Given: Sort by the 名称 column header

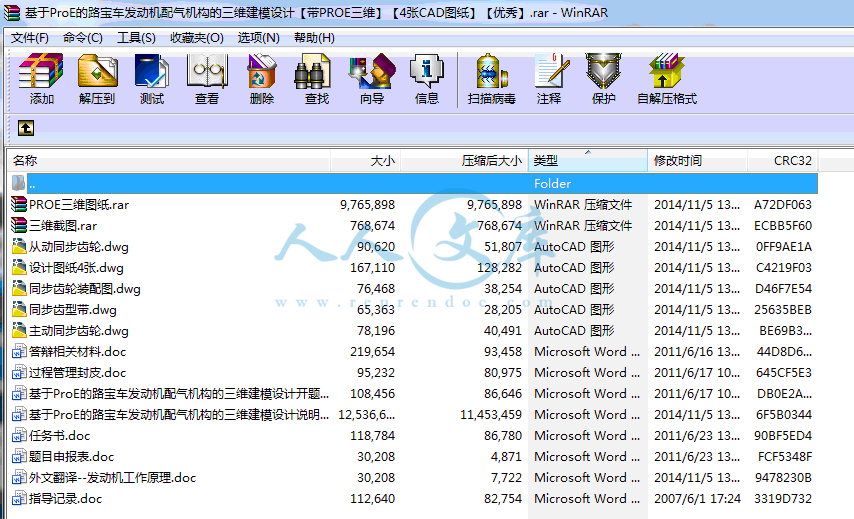Looking at the screenshot, I should coord(169,161).
